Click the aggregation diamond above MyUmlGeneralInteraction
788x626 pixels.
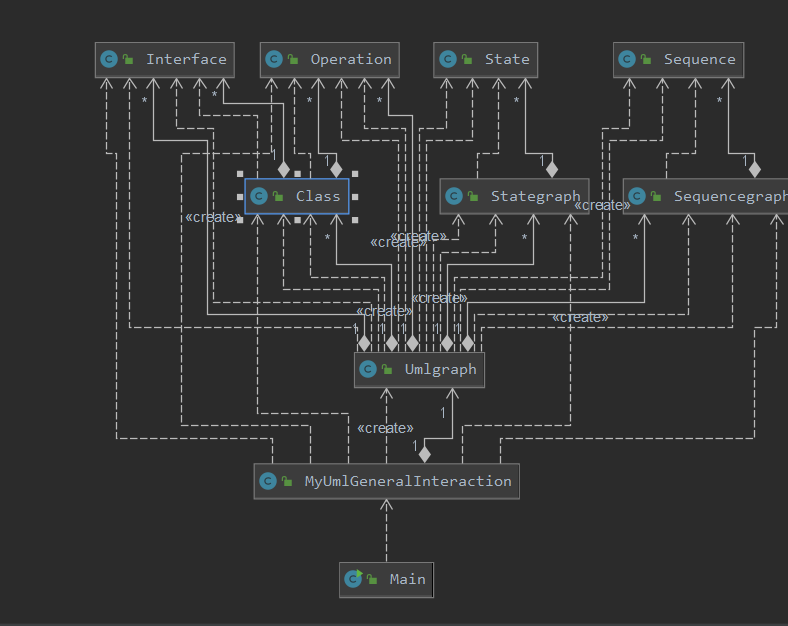425,454
